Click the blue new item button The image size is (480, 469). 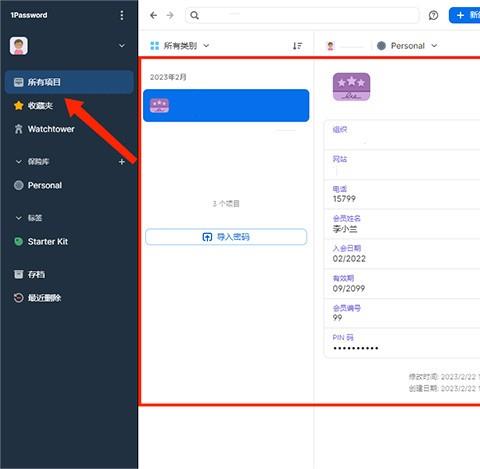465,15
